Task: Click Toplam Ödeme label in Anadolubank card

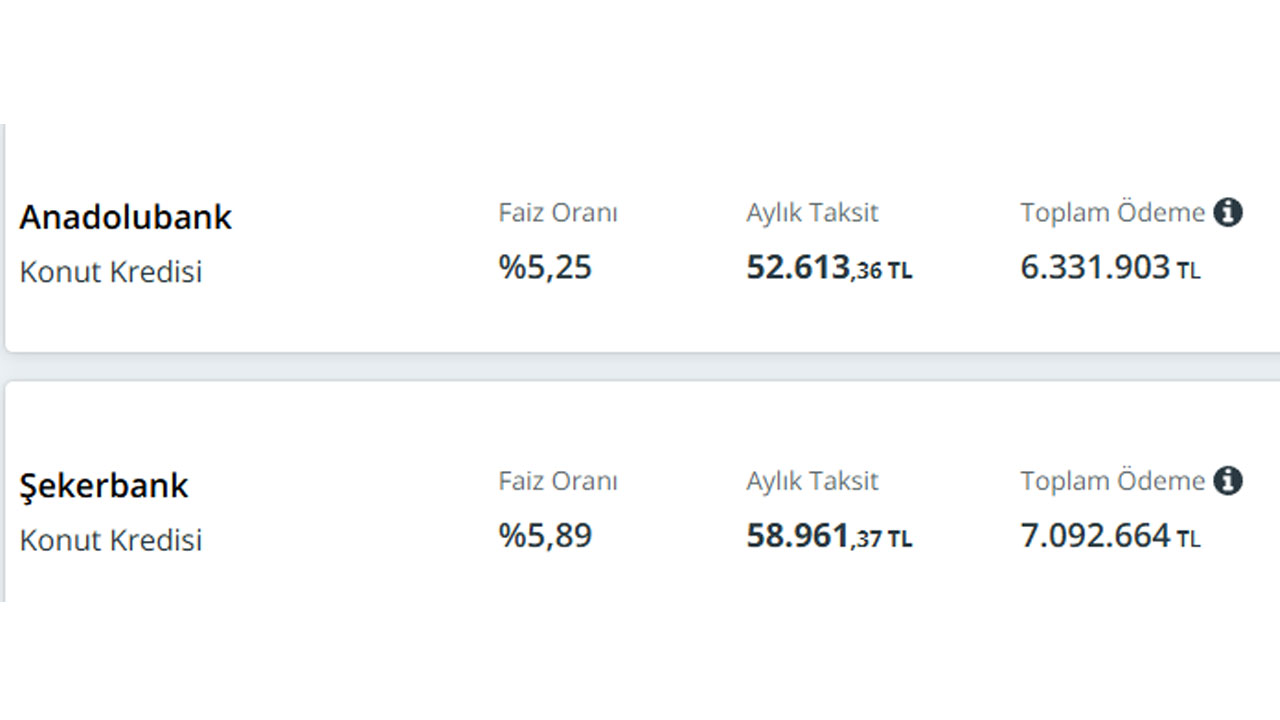Action: (1113, 213)
